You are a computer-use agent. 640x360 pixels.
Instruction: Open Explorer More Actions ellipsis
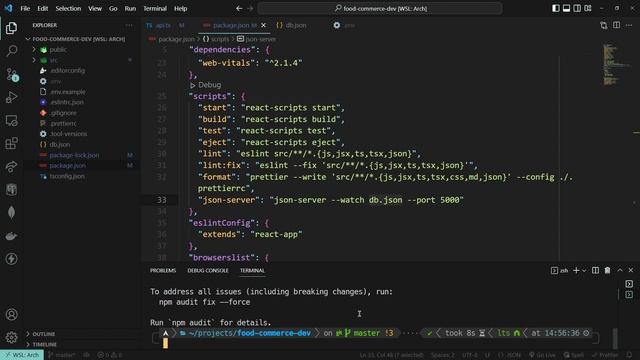pos(129,25)
